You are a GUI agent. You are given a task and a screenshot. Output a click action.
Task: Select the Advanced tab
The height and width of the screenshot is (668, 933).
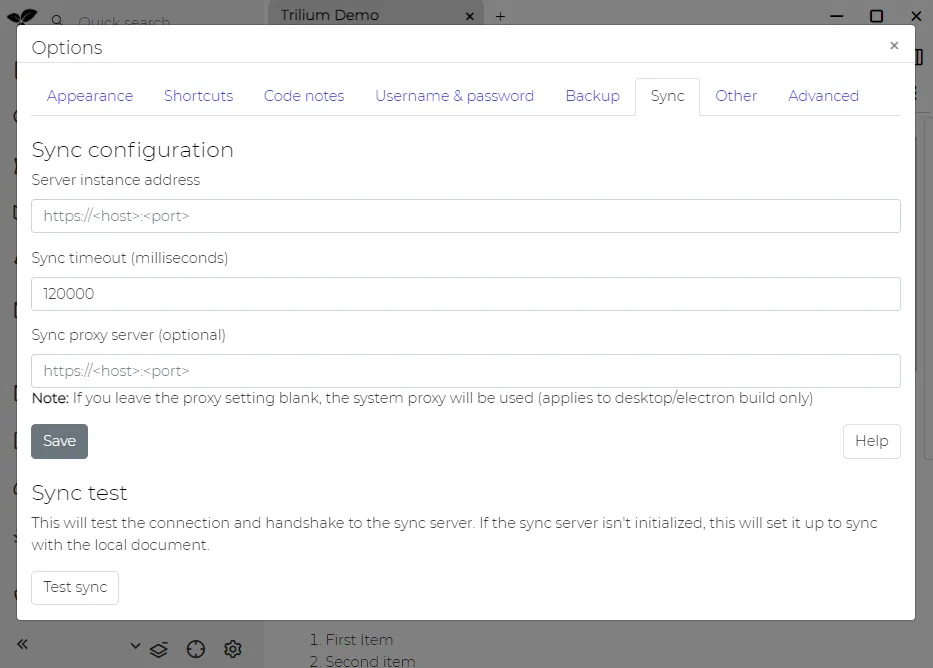coord(823,96)
